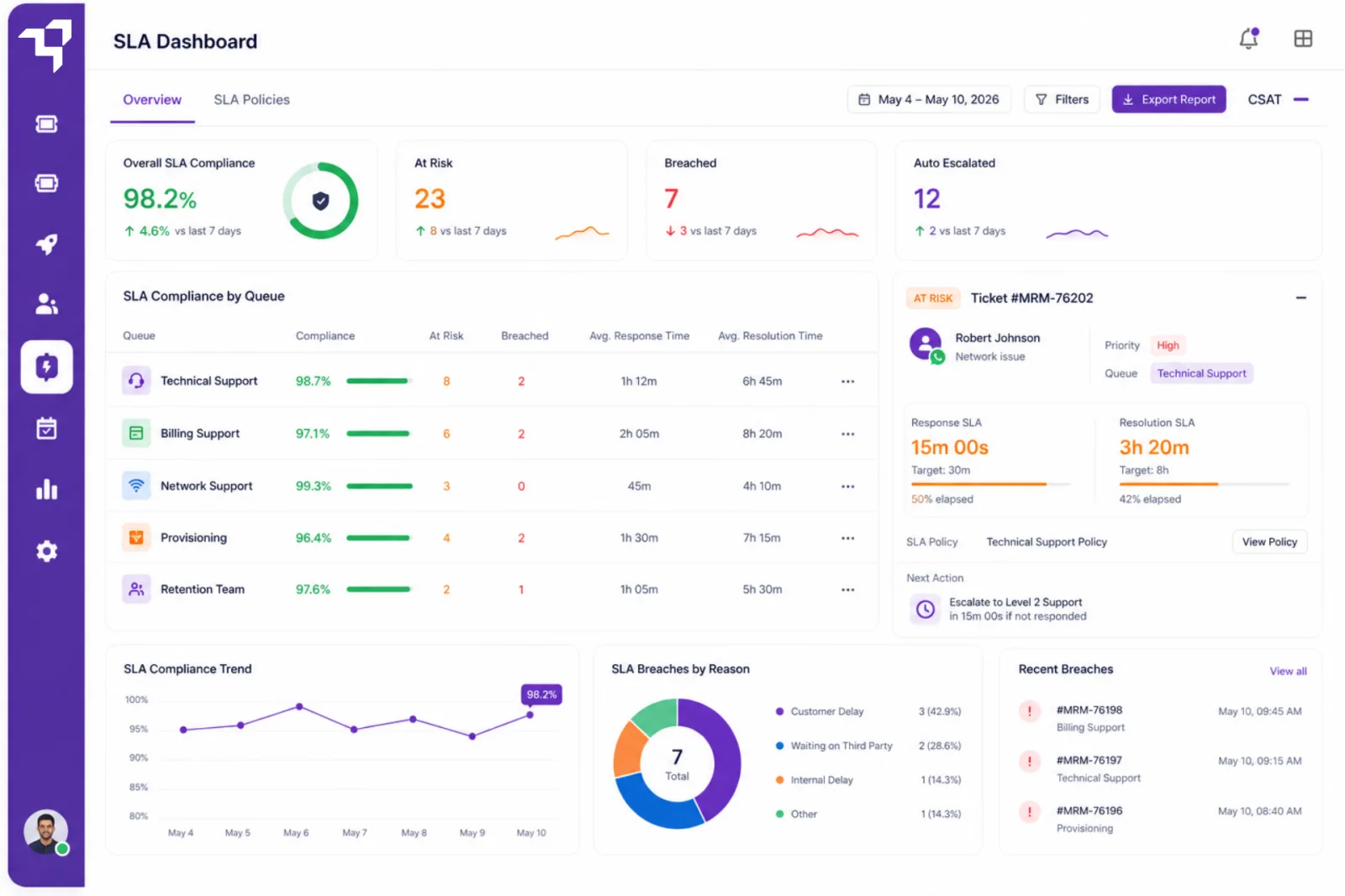The width and height of the screenshot is (1345, 896).
Task: Open more options for Retention Team row
Action: click(847, 590)
